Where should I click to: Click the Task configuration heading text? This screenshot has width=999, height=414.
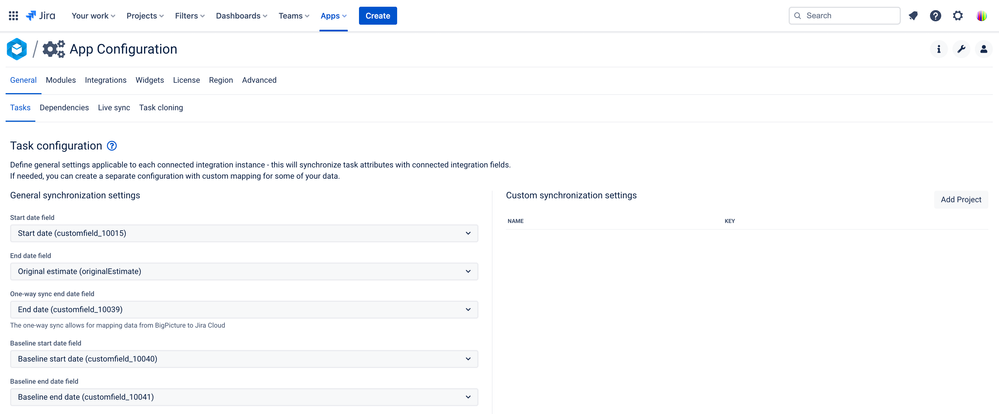[56, 146]
